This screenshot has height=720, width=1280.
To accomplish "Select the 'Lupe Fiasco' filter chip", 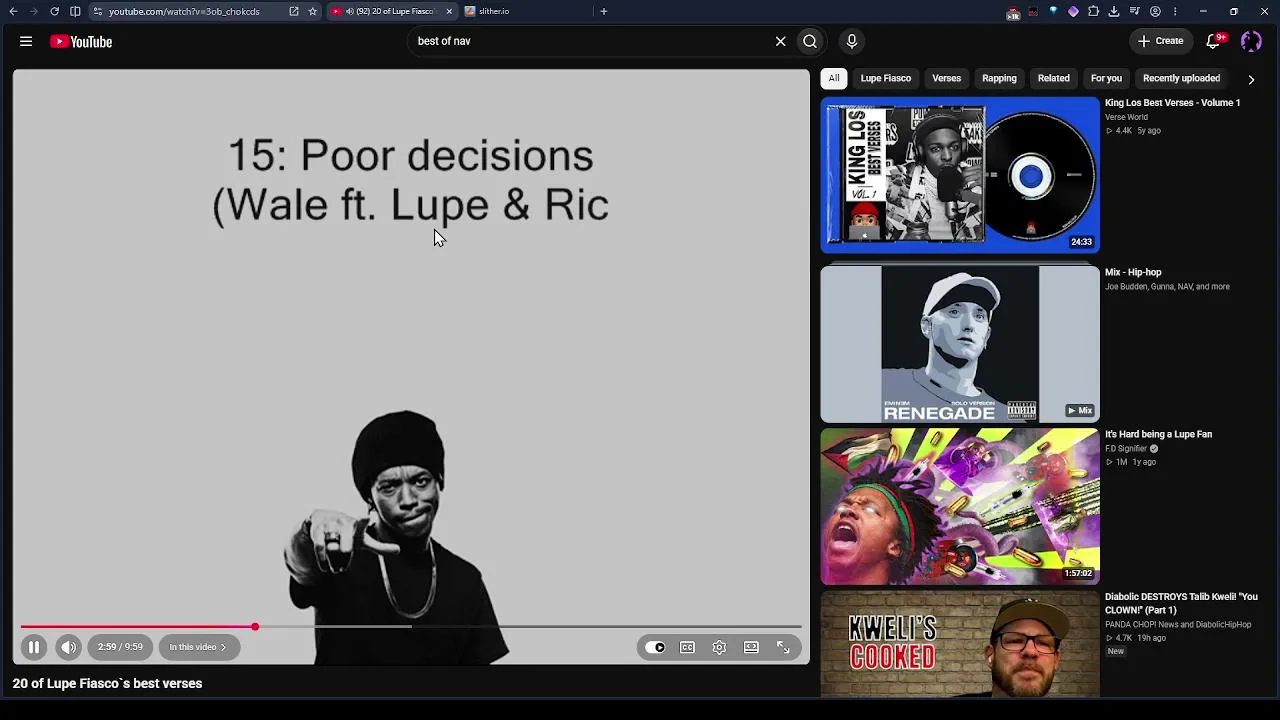I will point(886,78).
